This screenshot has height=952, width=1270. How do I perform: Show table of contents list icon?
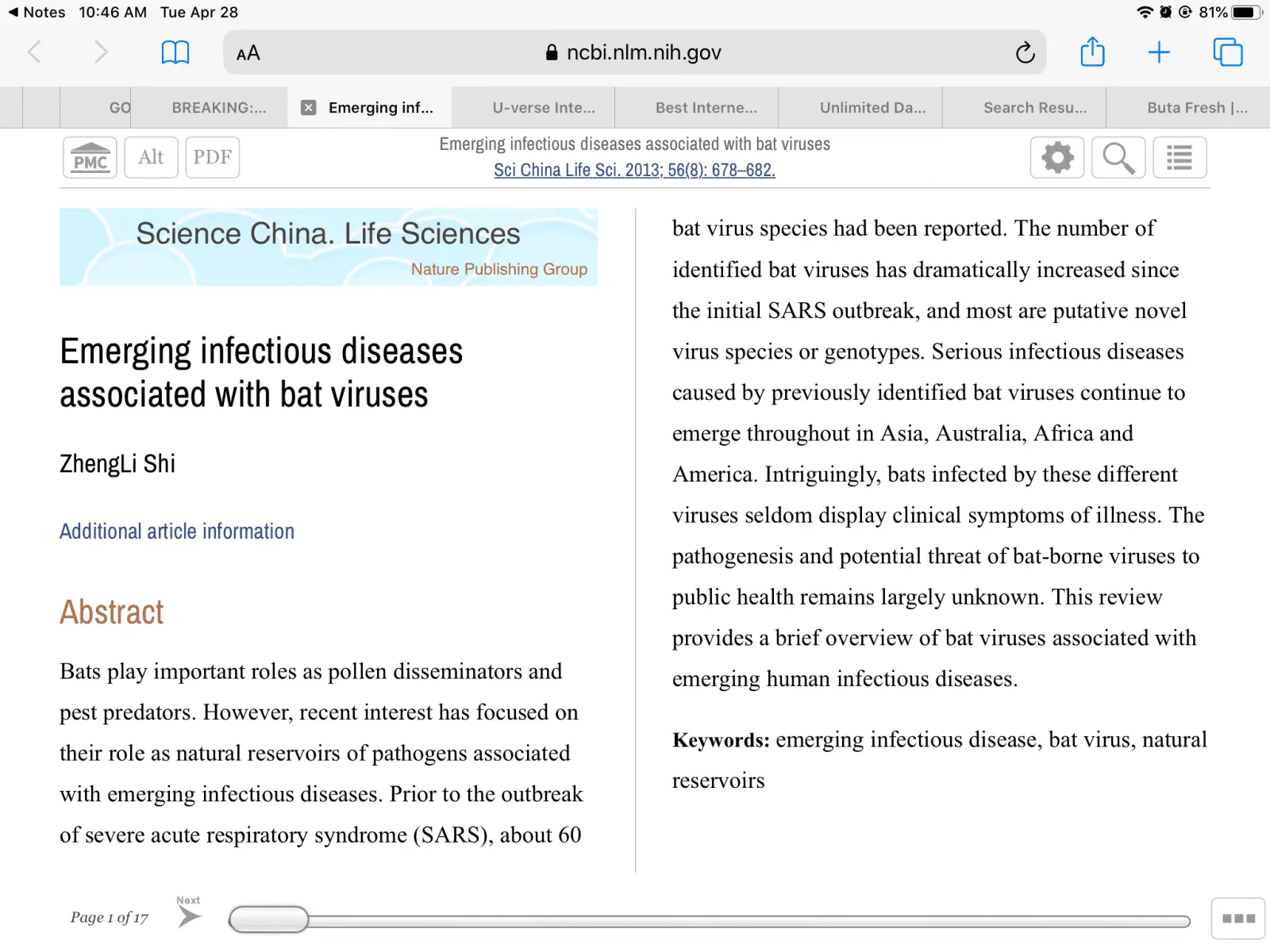tap(1180, 157)
